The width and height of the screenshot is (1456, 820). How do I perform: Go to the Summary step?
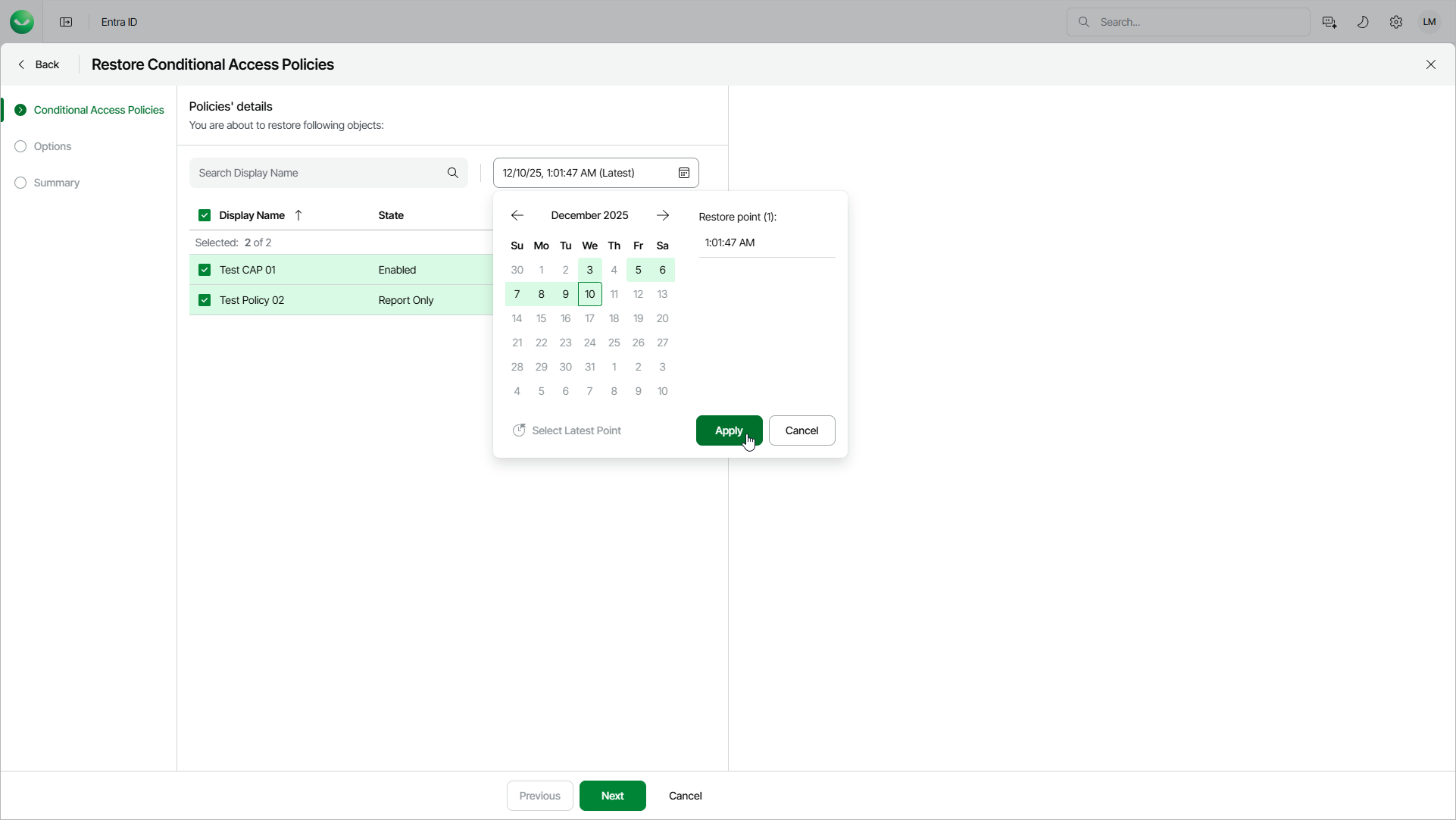(56, 183)
